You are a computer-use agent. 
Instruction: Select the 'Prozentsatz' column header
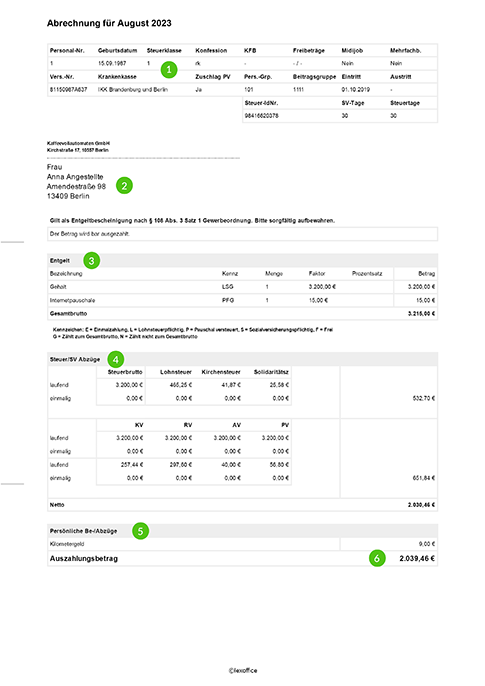(366, 274)
